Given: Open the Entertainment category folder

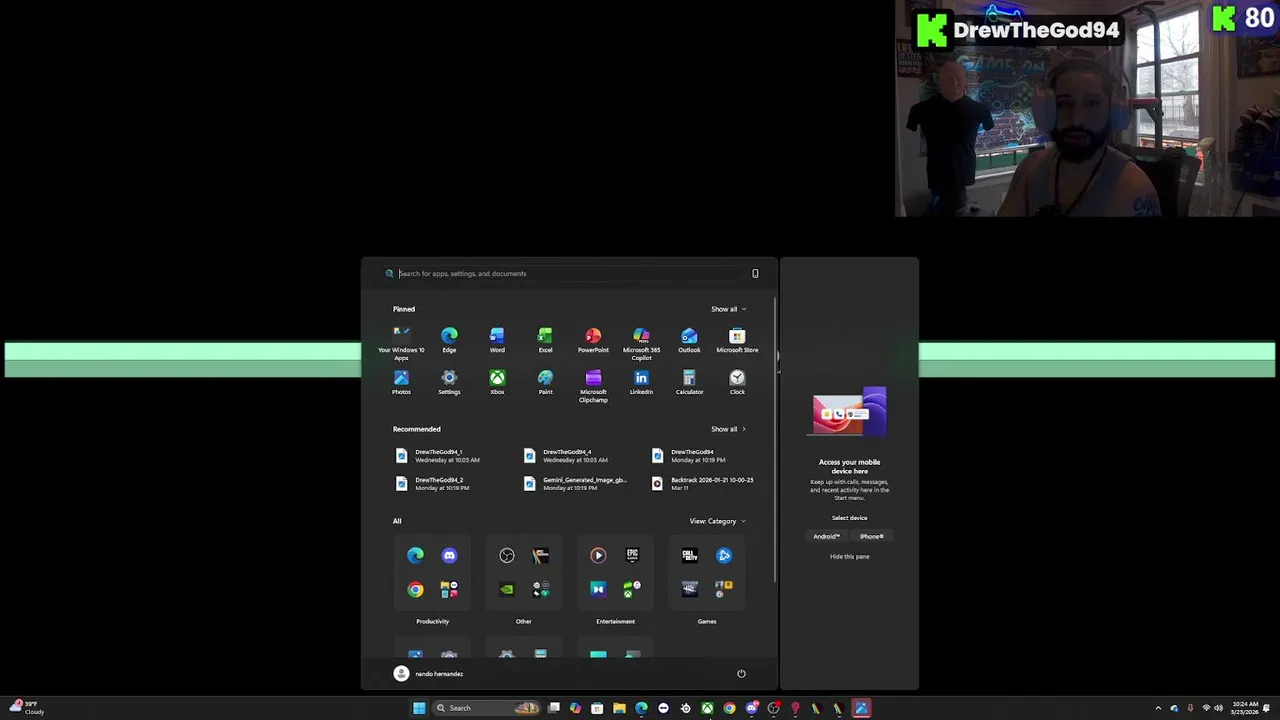Looking at the screenshot, I should 615,573.
